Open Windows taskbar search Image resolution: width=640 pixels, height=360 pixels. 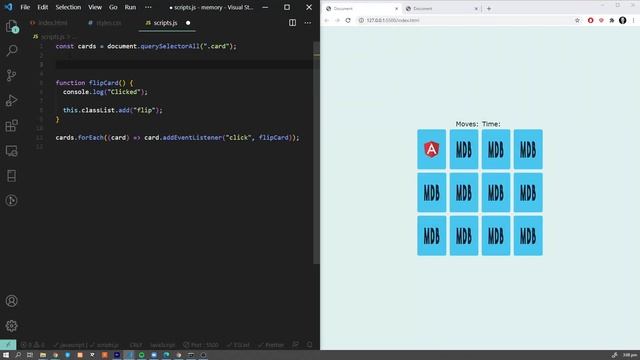click(18, 355)
